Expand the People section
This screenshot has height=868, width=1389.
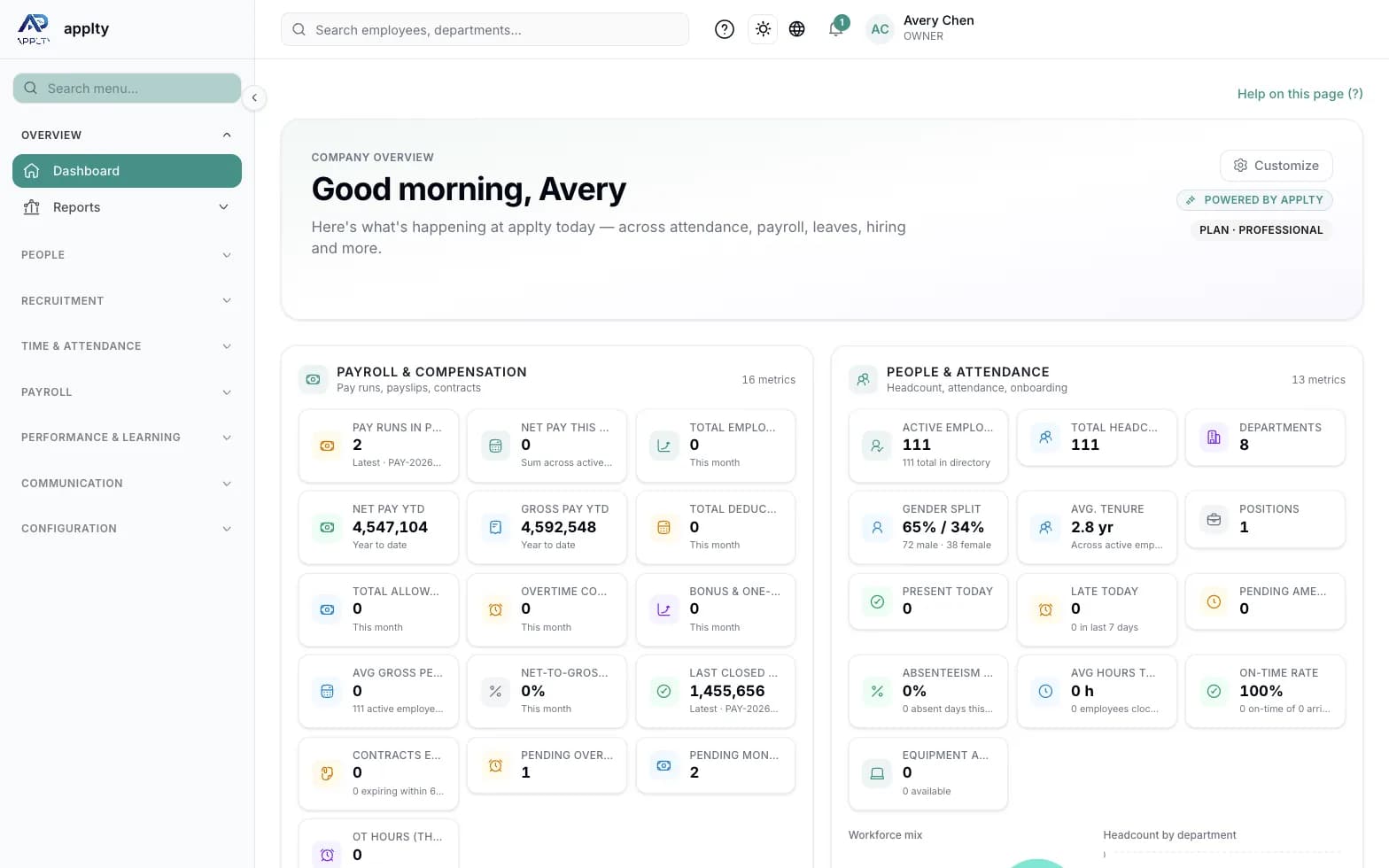coord(127,255)
